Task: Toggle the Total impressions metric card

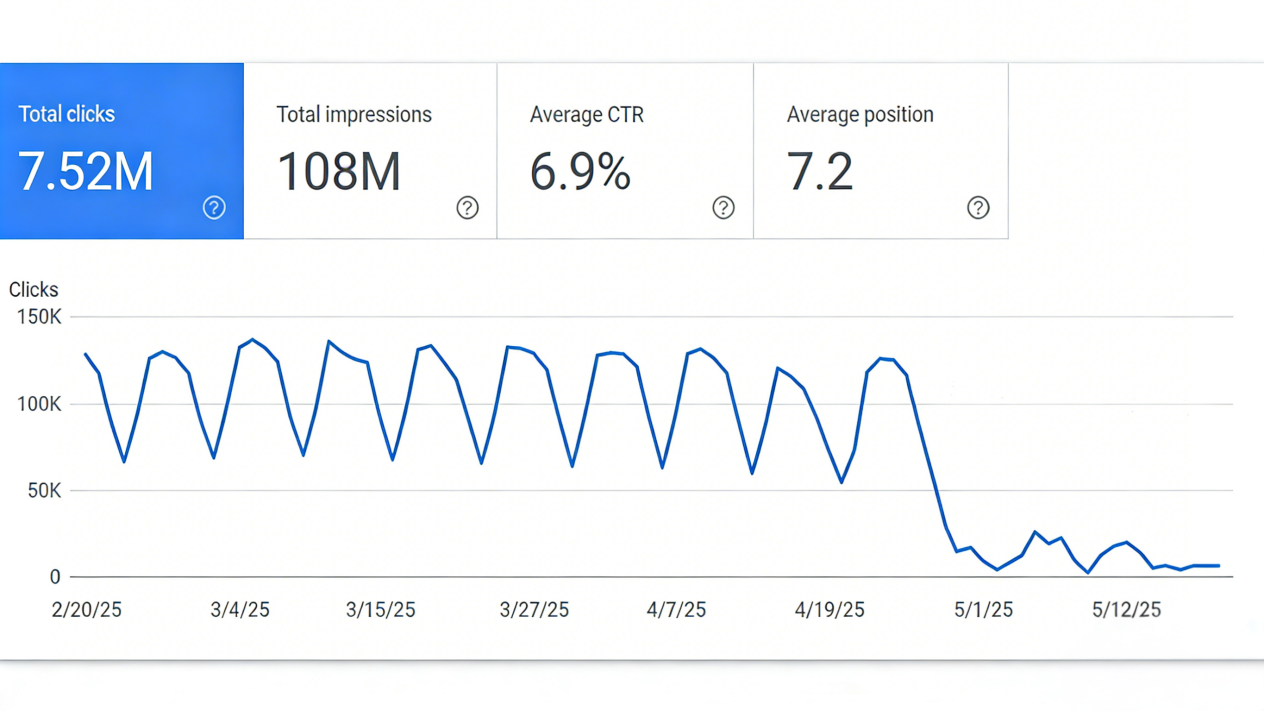Action: (x=370, y=150)
